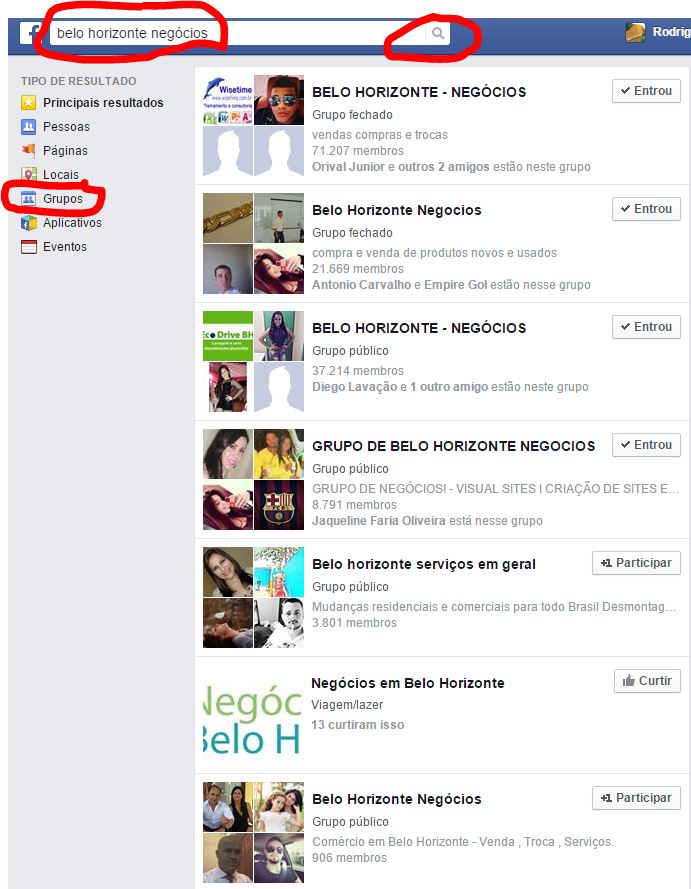The height and width of the screenshot is (889, 691).
Task: Open BELO HORIZONTE - NEGÓCIOS group with vendas compras e trocas
Action: pos(419,92)
